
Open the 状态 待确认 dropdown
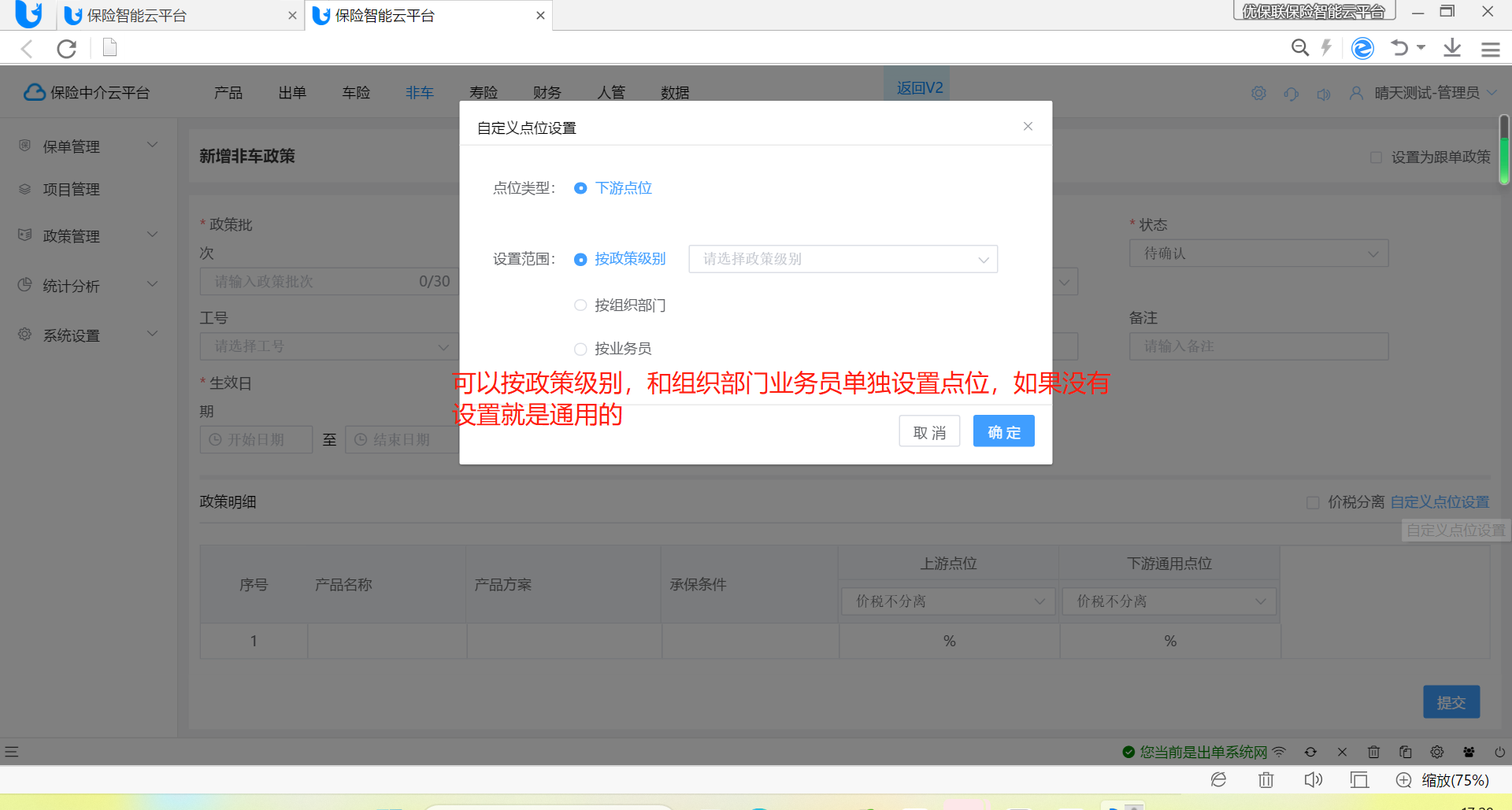tap(1258, 253)
